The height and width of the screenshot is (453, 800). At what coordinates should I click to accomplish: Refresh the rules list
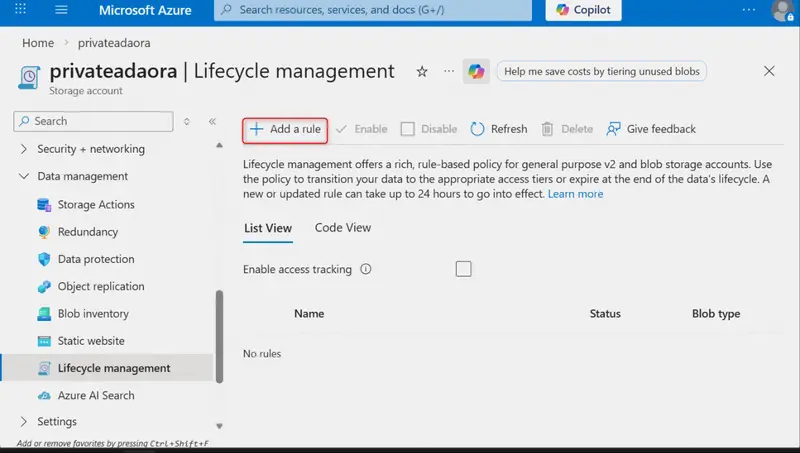tap(498, 129)
